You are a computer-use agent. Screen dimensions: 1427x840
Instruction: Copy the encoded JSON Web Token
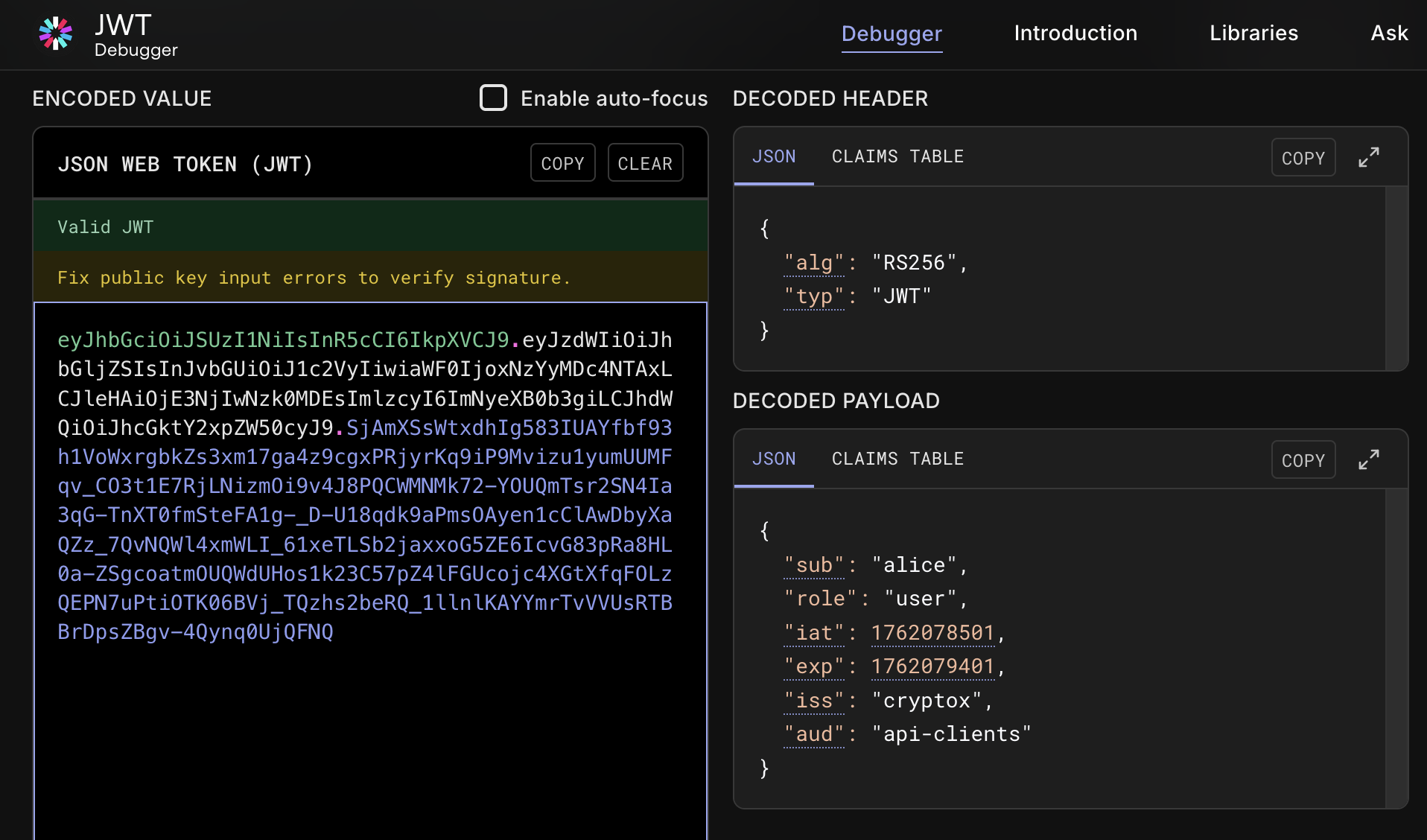(x=562, y=162)
